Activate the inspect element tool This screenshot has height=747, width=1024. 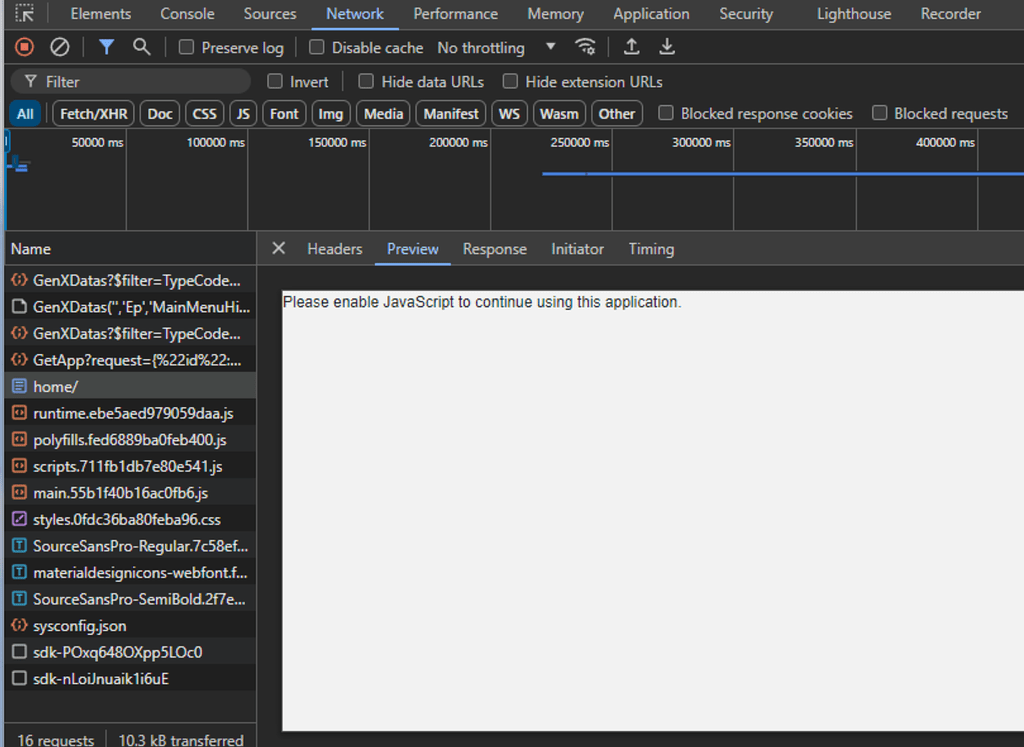(24, 13)
